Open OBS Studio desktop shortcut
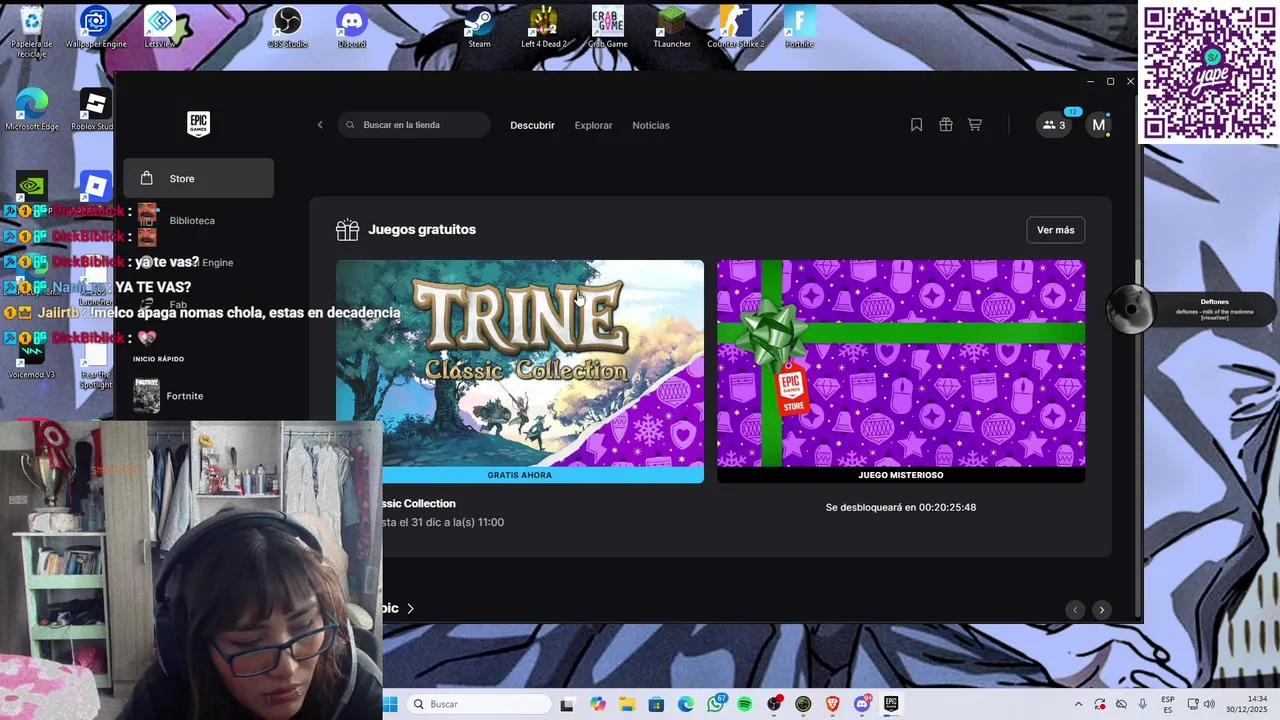This screenshot has height=720, width=1280. pyautogui.click(x=288, y=28)
